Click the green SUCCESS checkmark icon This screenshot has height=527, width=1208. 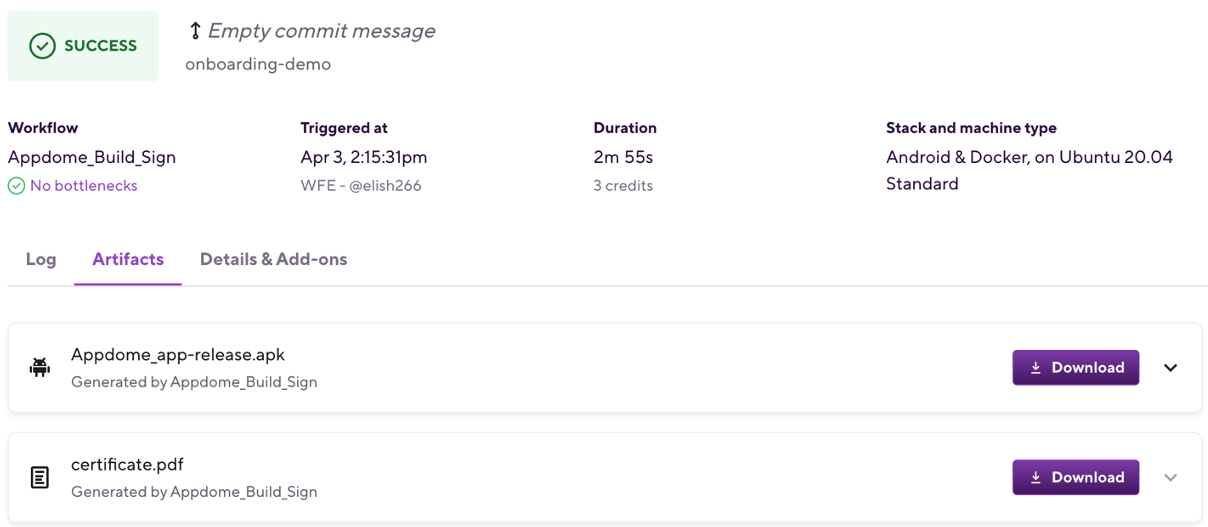click(x=42, y=46)
